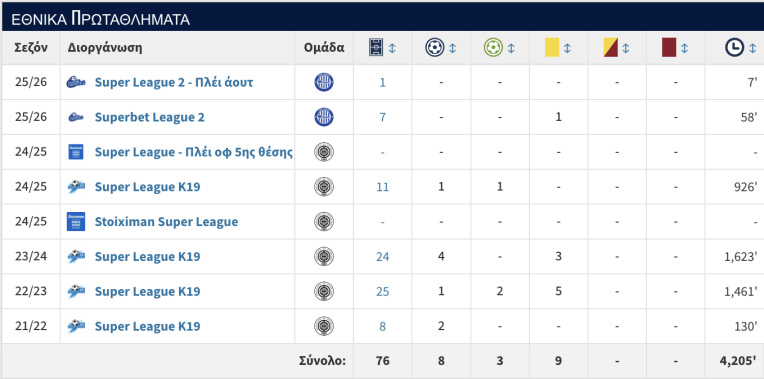Viewport: 764px width, 379px height.
Task: Click team crest in Superbet League 2 row
Action: (x=324, y=117)
